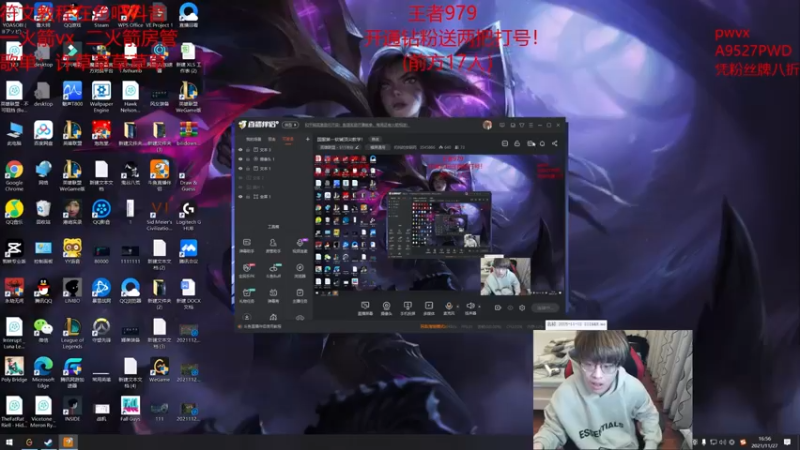Open the Logitech G HUB desktop shortcut
The width and height of the screenshot is (800, 450).
(188, 215)
